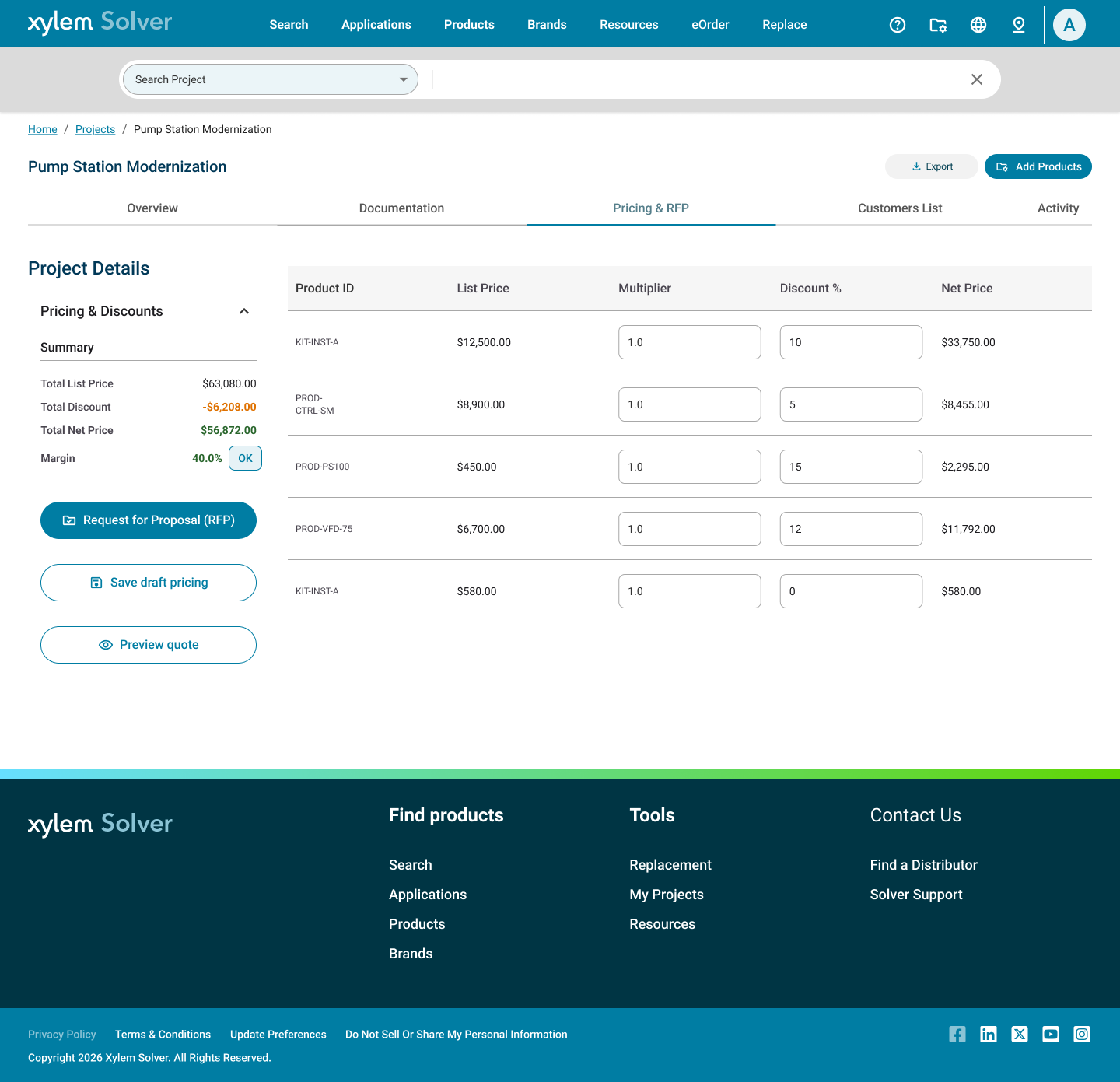
Task: Open the account avatar labeled A
Action: 1069,24
